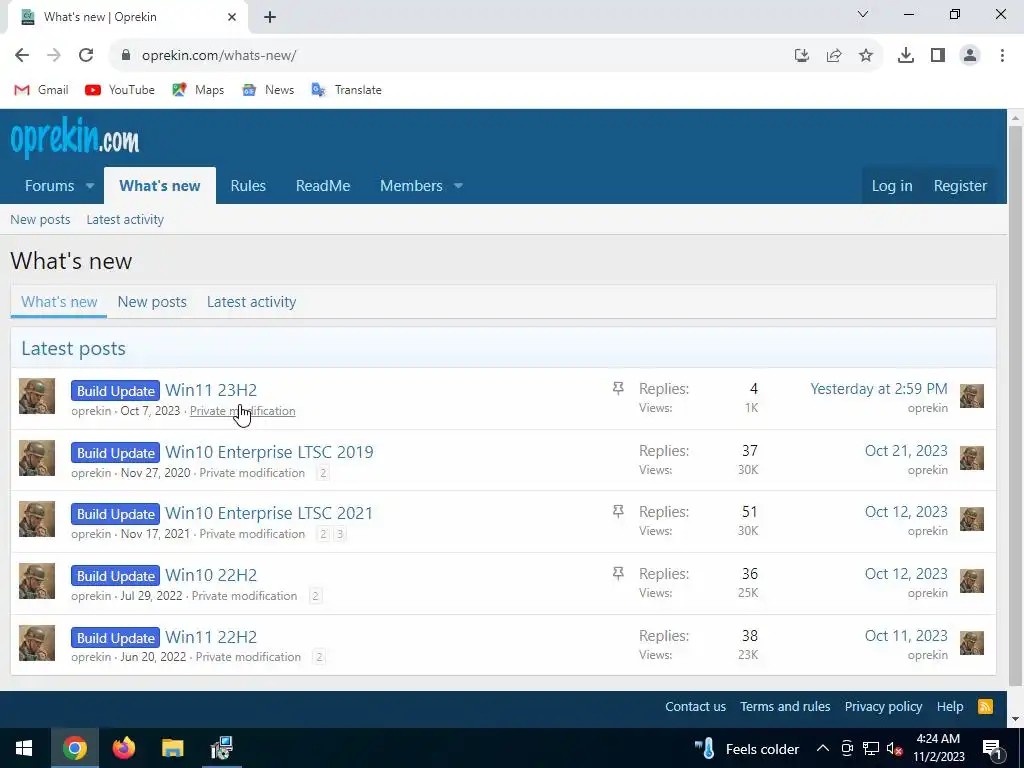Open the Translate bookmark
Image resolution: width=1024 pixels, height=768 pixels.
(346, 90)
